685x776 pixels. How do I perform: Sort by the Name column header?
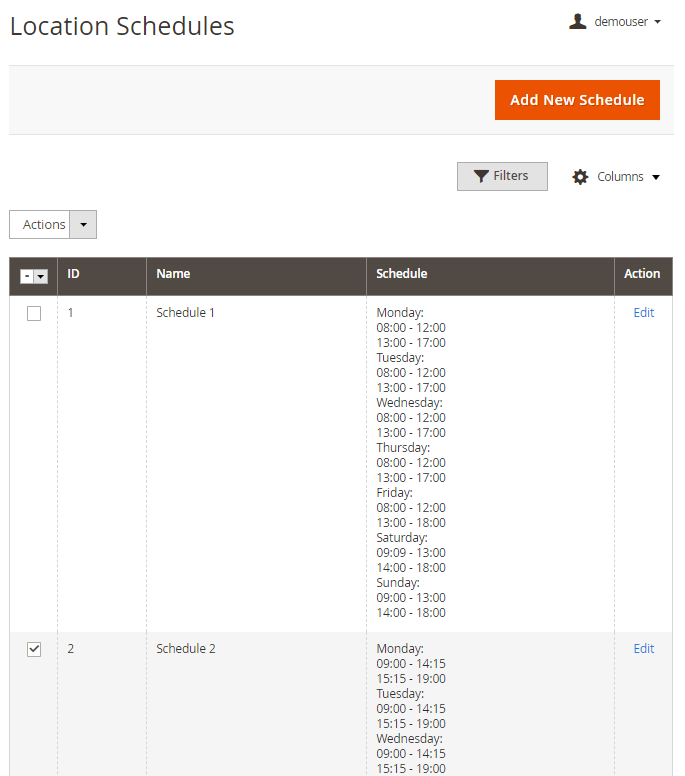[173, 273]
